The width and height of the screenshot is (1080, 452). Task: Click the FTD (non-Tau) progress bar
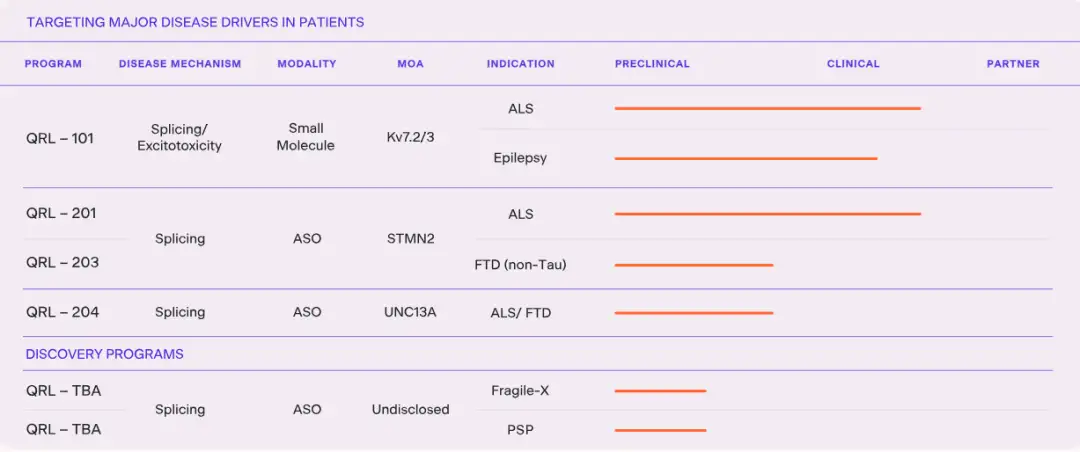click(x=694, y=265)
